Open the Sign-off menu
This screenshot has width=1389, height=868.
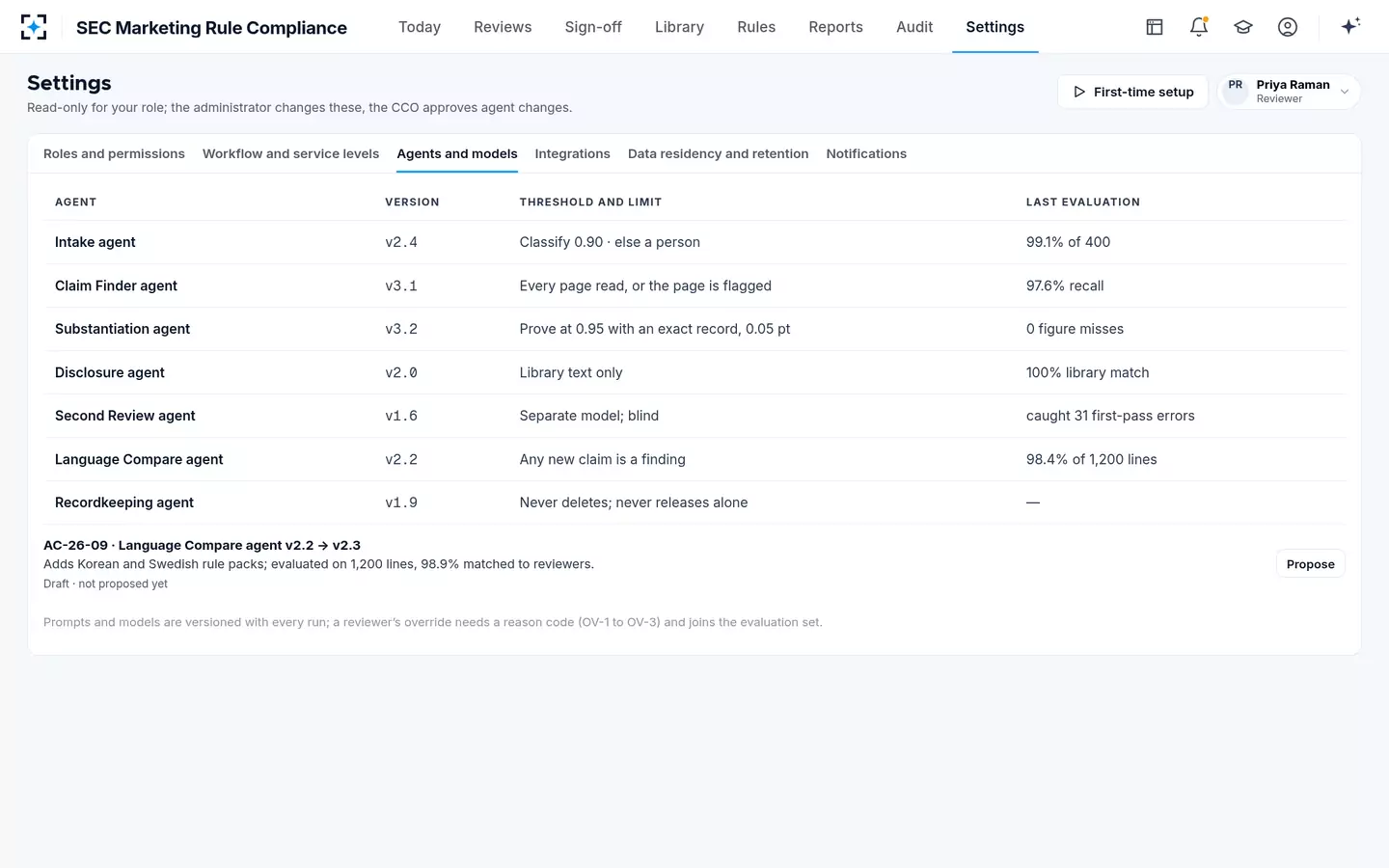pos(593,27)
